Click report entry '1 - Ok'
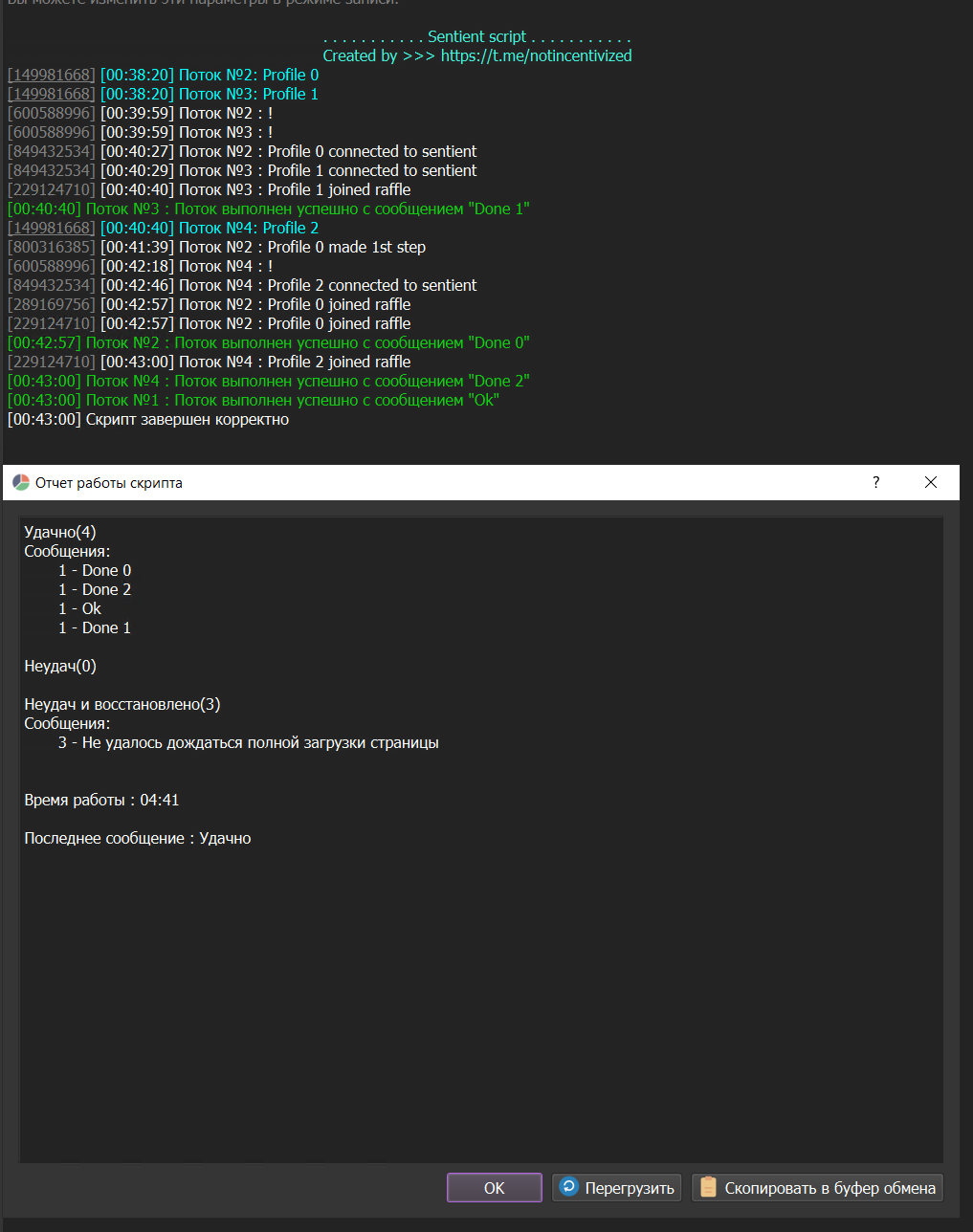Viewport: 973px width, 1232px height. [79, 608]
